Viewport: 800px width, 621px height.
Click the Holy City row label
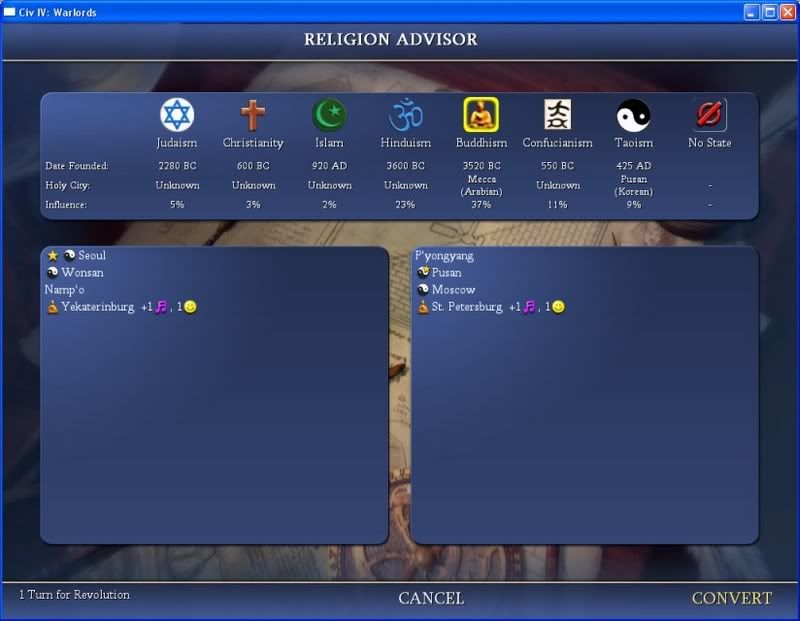[67, 185]
